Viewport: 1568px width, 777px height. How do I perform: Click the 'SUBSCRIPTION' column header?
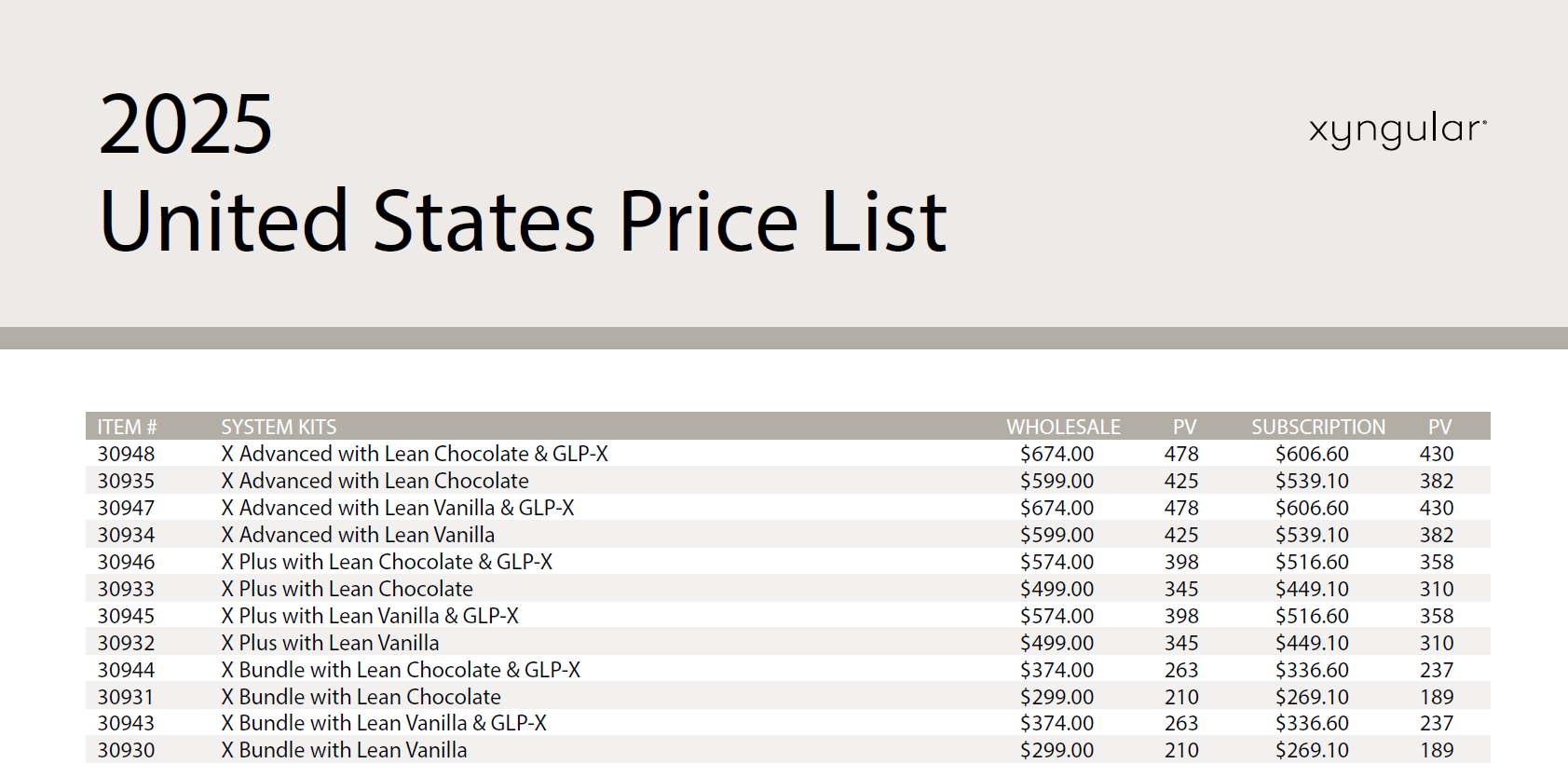pos(1318,427)
